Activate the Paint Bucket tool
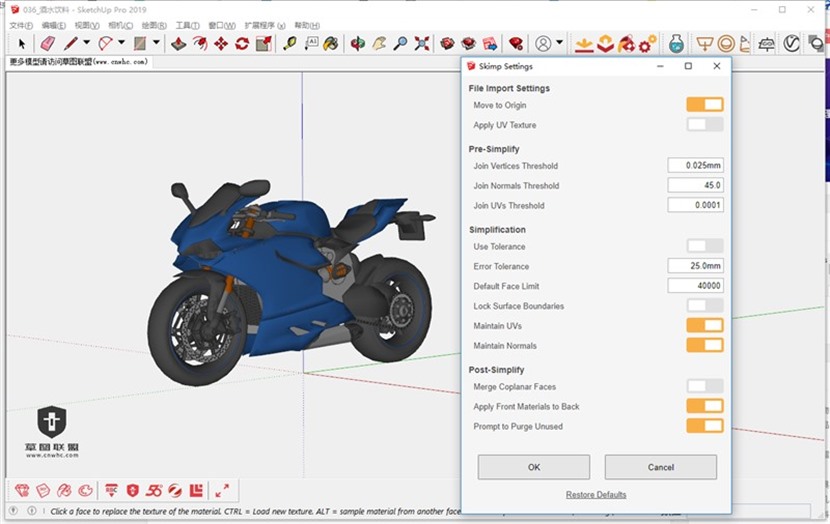Image resolution: width=830 pixels, height=524 pixels. 331,43
